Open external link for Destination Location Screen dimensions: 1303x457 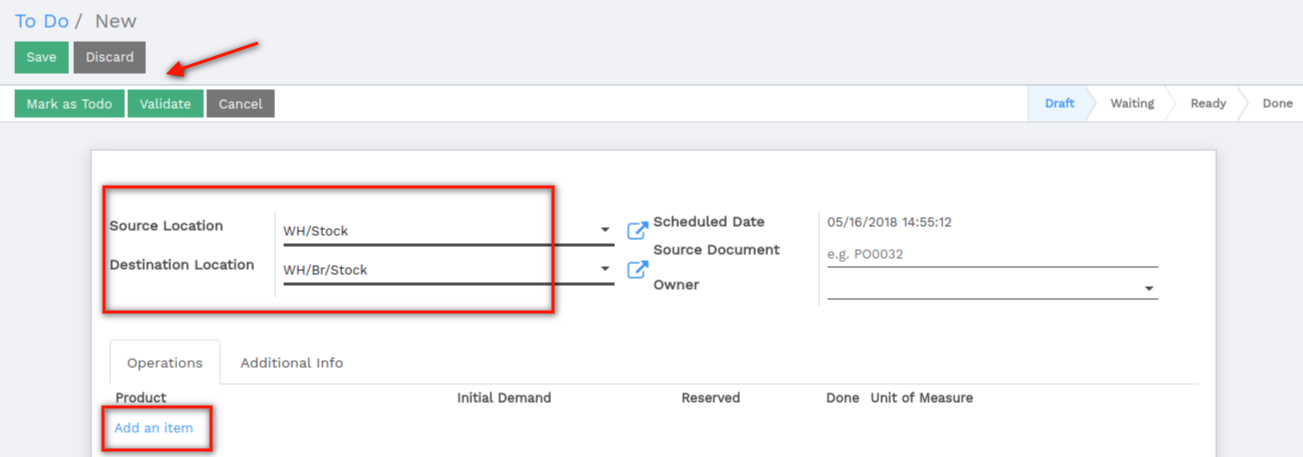pos(637,270)
